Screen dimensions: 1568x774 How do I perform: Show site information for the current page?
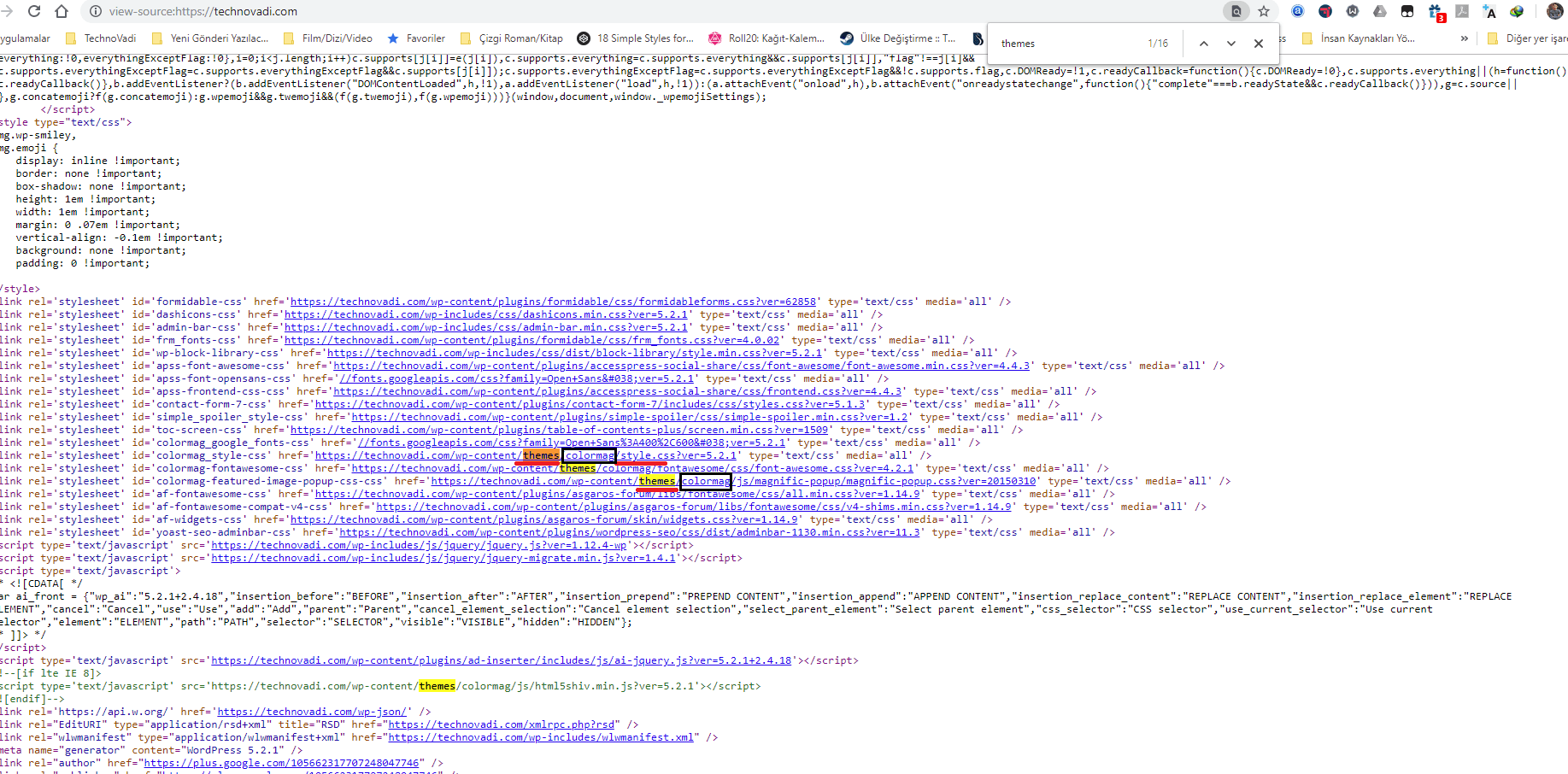96,11
